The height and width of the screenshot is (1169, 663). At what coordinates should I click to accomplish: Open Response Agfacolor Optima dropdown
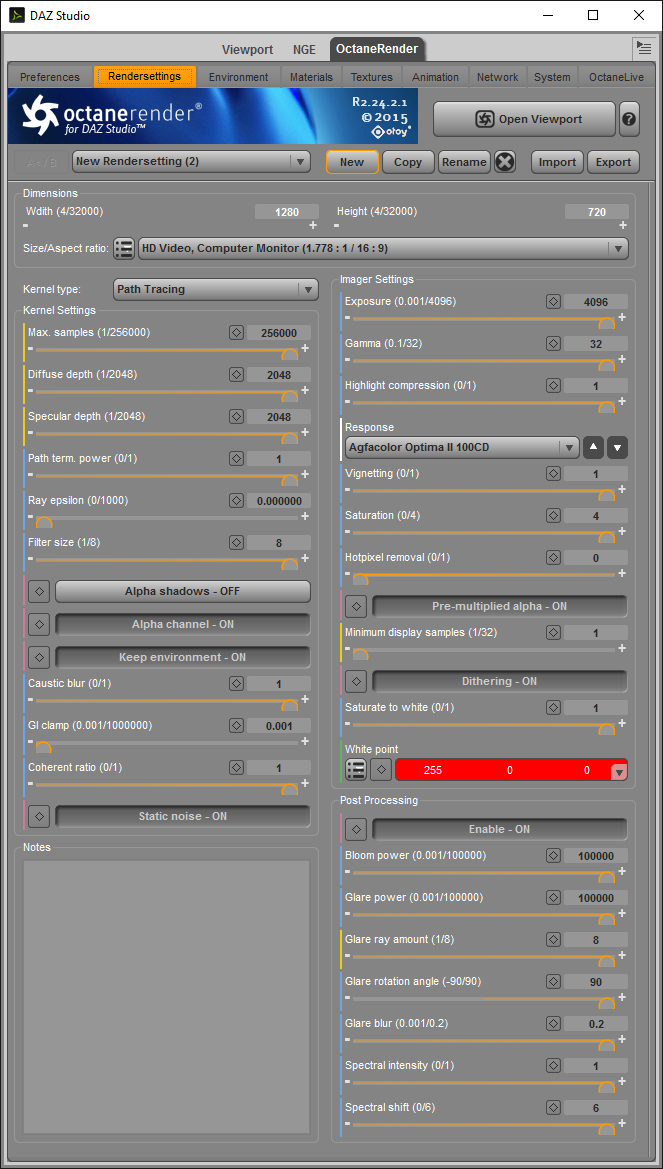462,447
